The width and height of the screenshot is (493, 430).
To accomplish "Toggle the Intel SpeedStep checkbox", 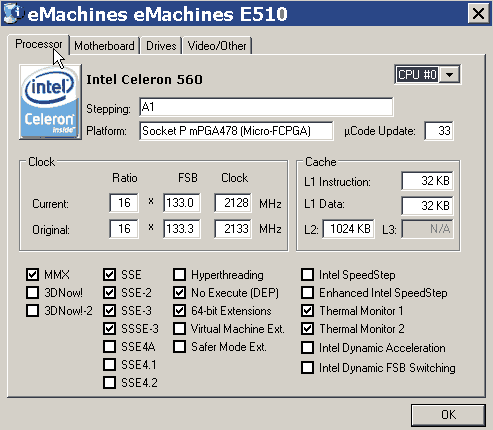I will pos(307,275).
